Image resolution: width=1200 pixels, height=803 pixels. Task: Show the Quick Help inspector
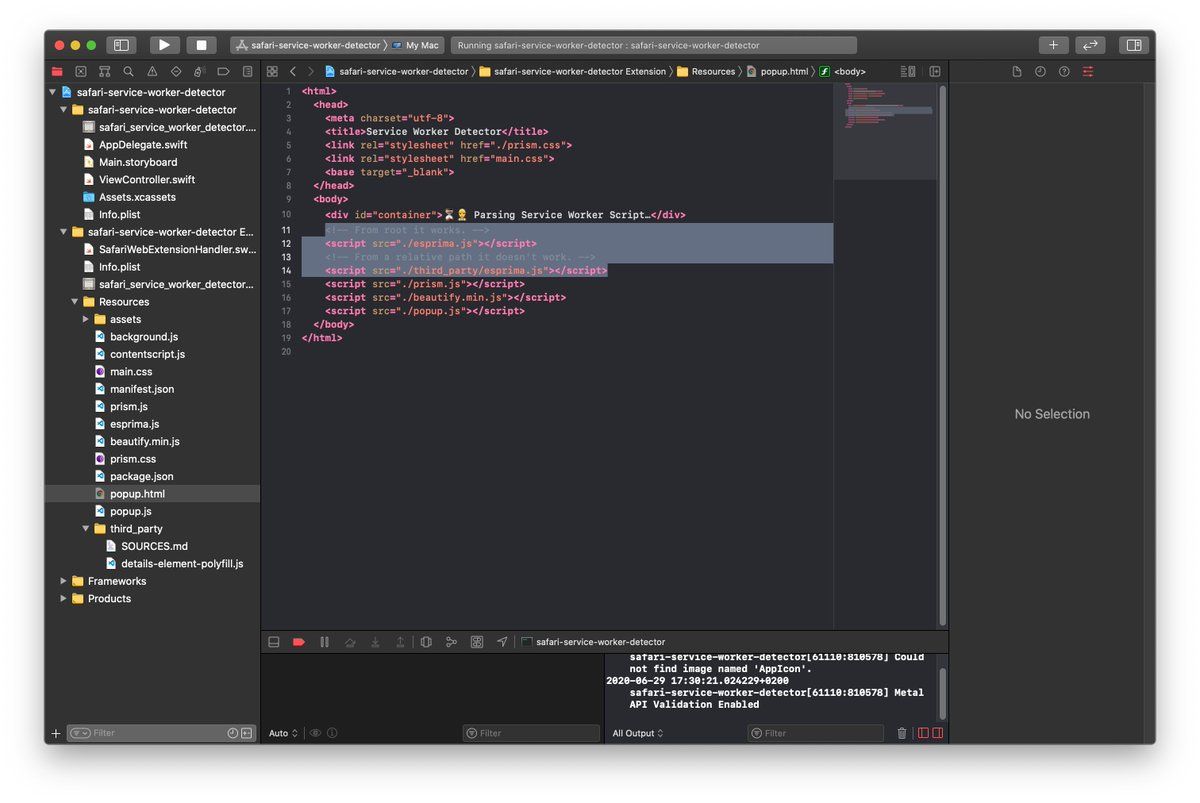pos(1064,72)
